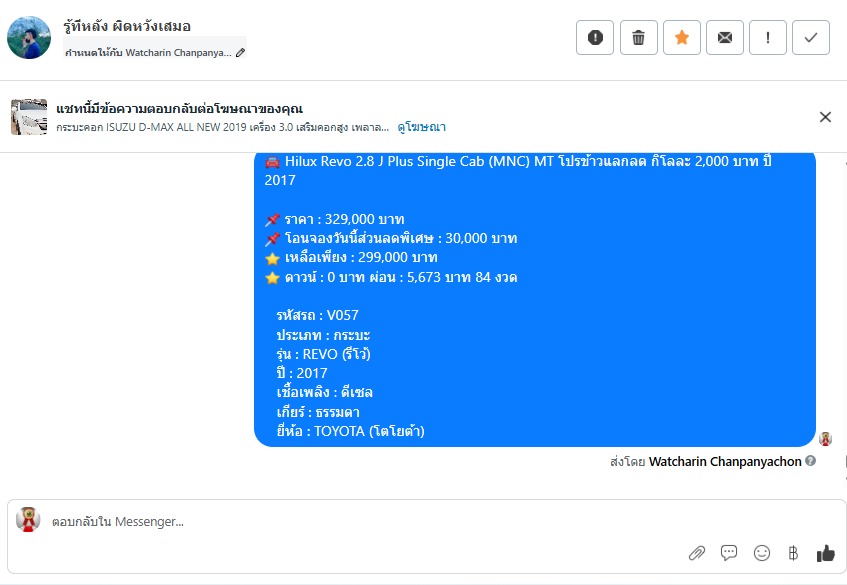Send a thumbs-up like
Image resolution: width=847 pixels, height=585 pixels.
(825, 553)
